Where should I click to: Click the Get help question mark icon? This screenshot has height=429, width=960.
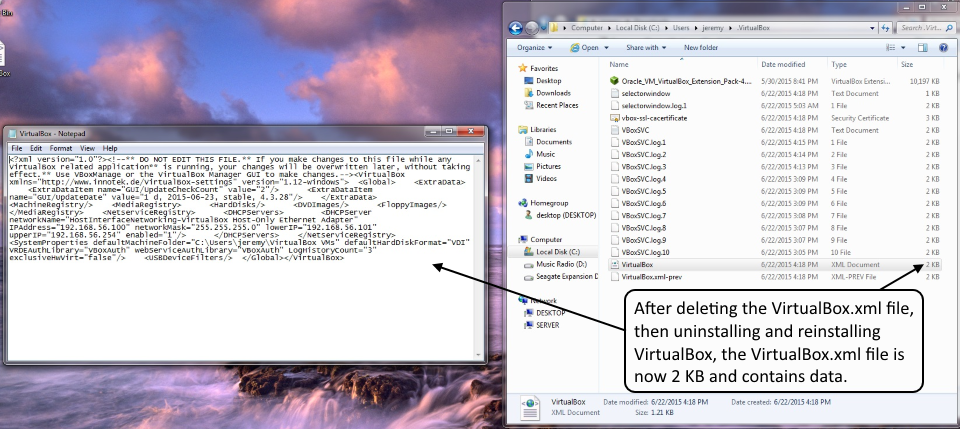945,47
